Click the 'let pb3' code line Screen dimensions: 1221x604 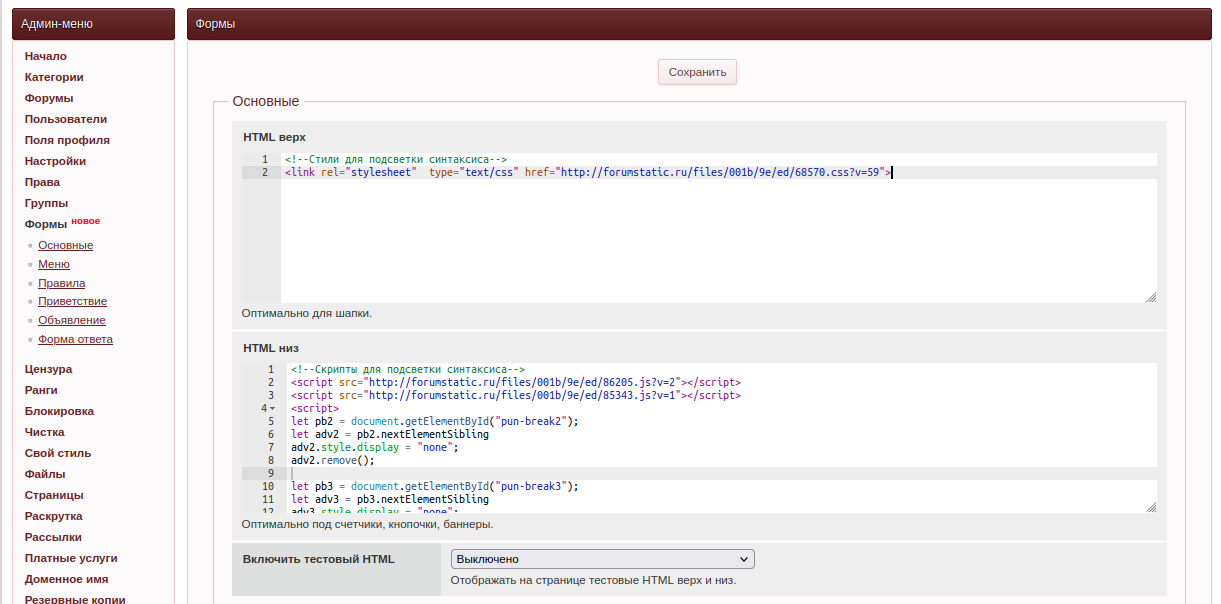point(435,486)
